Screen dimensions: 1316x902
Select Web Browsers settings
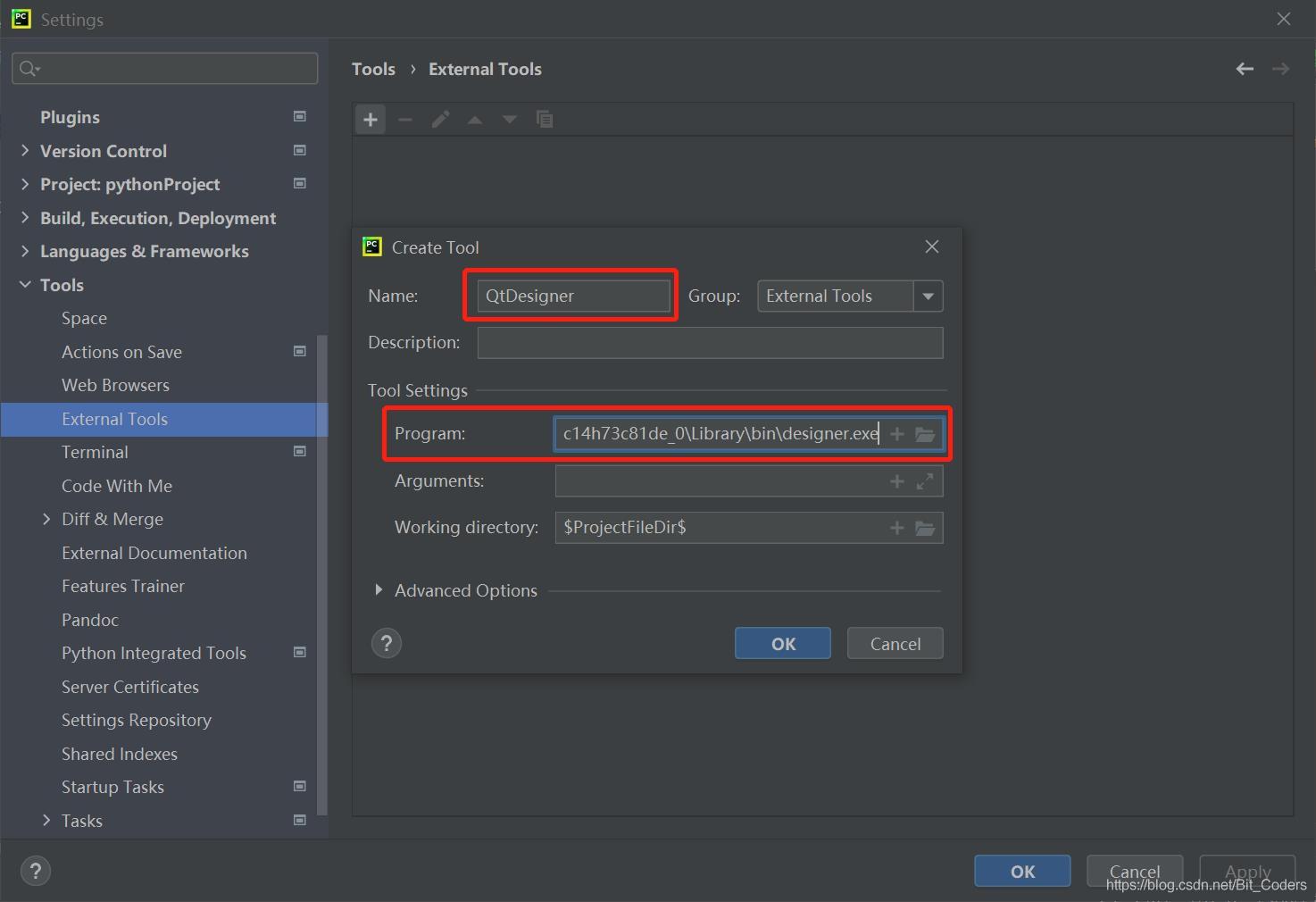coord(115,385)
